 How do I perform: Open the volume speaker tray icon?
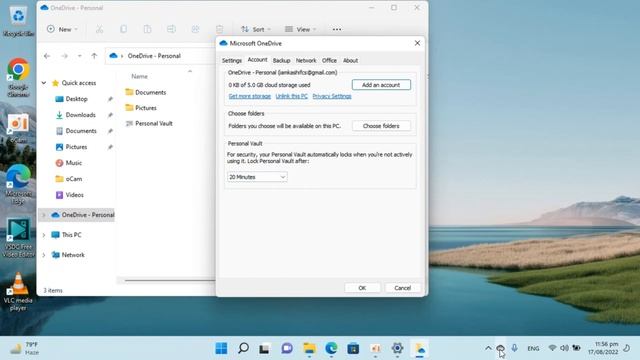point(564,348)
